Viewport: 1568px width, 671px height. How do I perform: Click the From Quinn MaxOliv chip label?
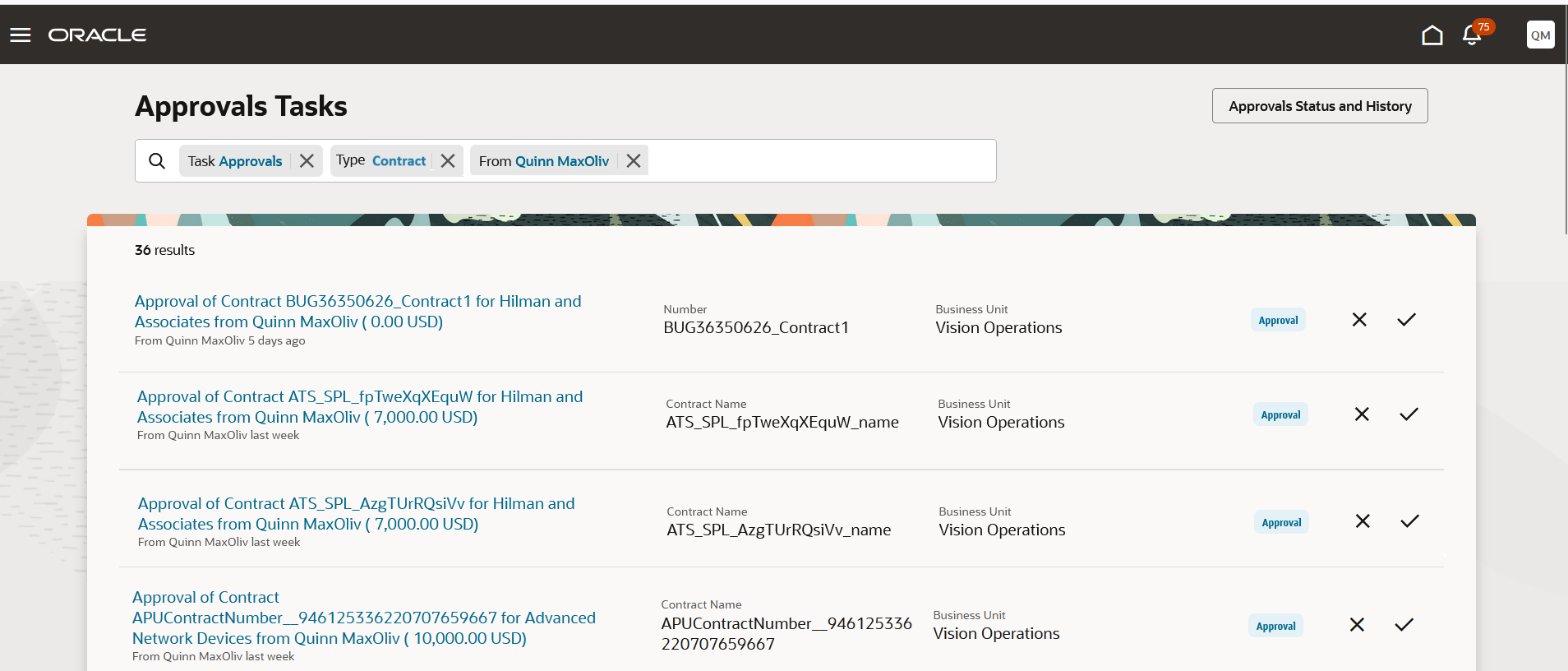click(544, 161)
